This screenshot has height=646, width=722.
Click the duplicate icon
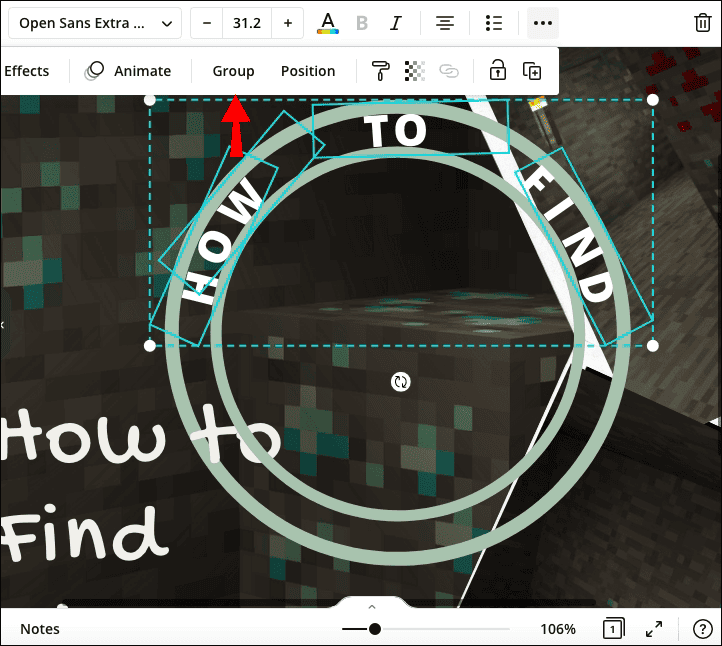coord(532,71)
